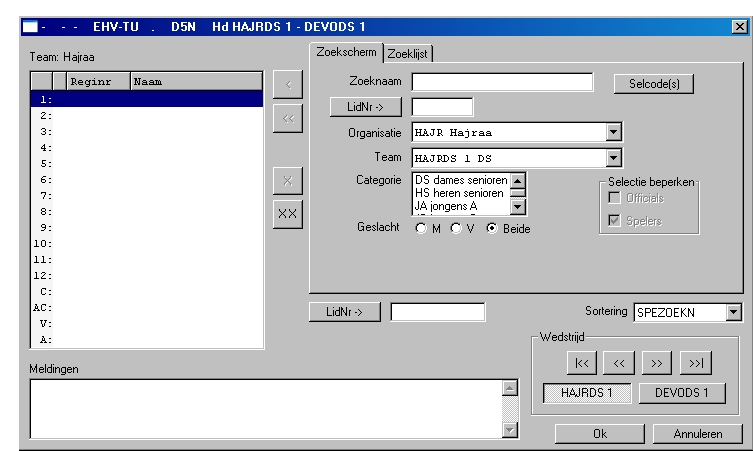Switch to the Zoeklijst tab
The width and height of the screenshot is (753, 451).
pos(408,54)
